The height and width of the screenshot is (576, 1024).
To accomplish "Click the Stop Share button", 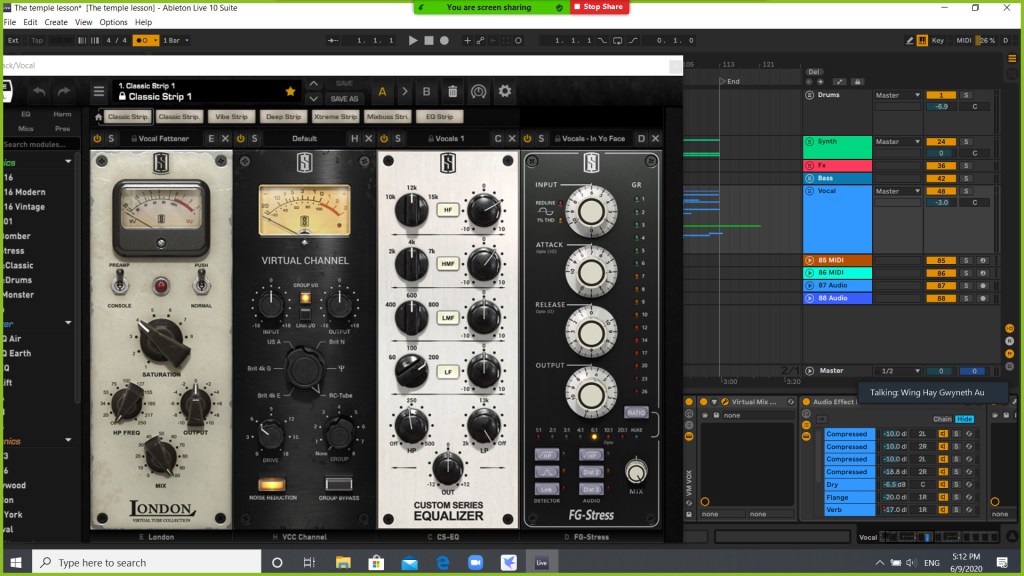I will (600, 7).
